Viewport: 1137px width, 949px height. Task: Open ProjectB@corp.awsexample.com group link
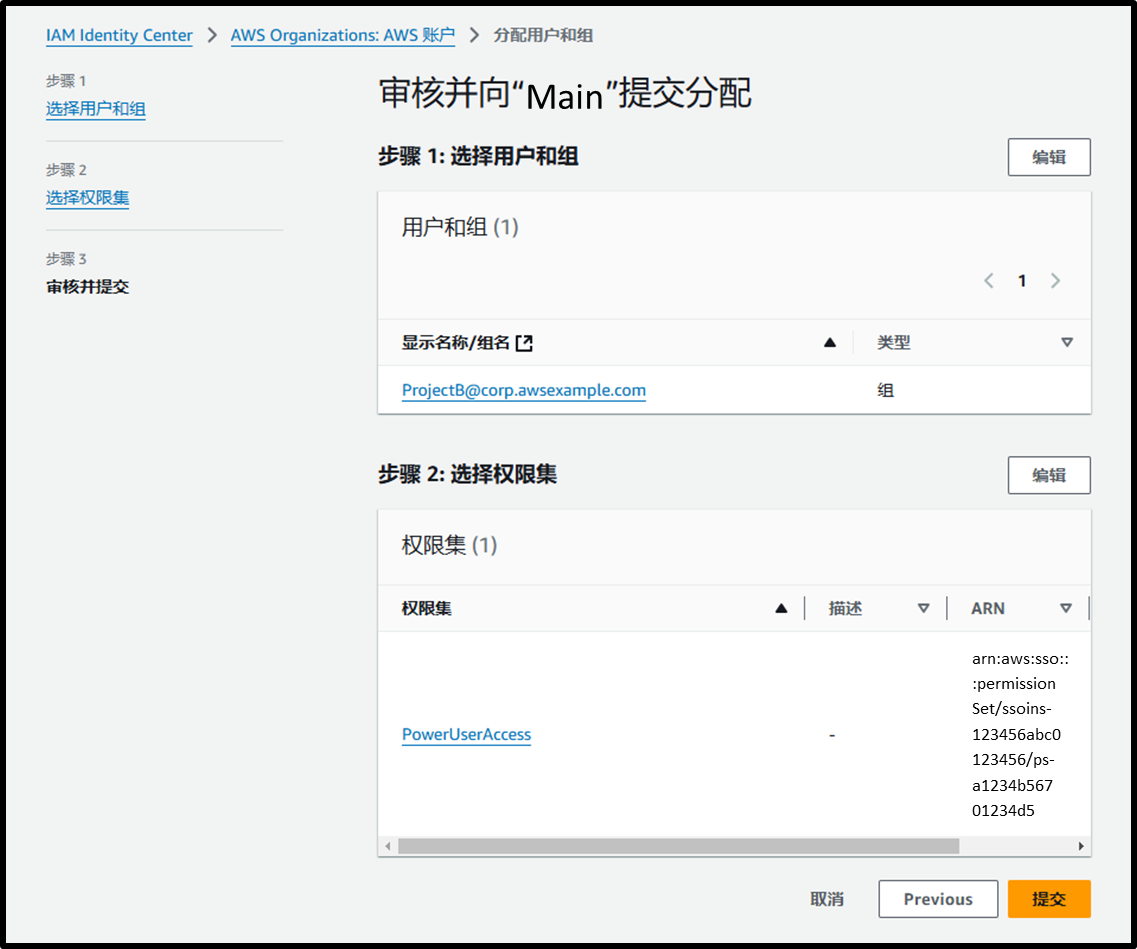click(x=524, y=390)
